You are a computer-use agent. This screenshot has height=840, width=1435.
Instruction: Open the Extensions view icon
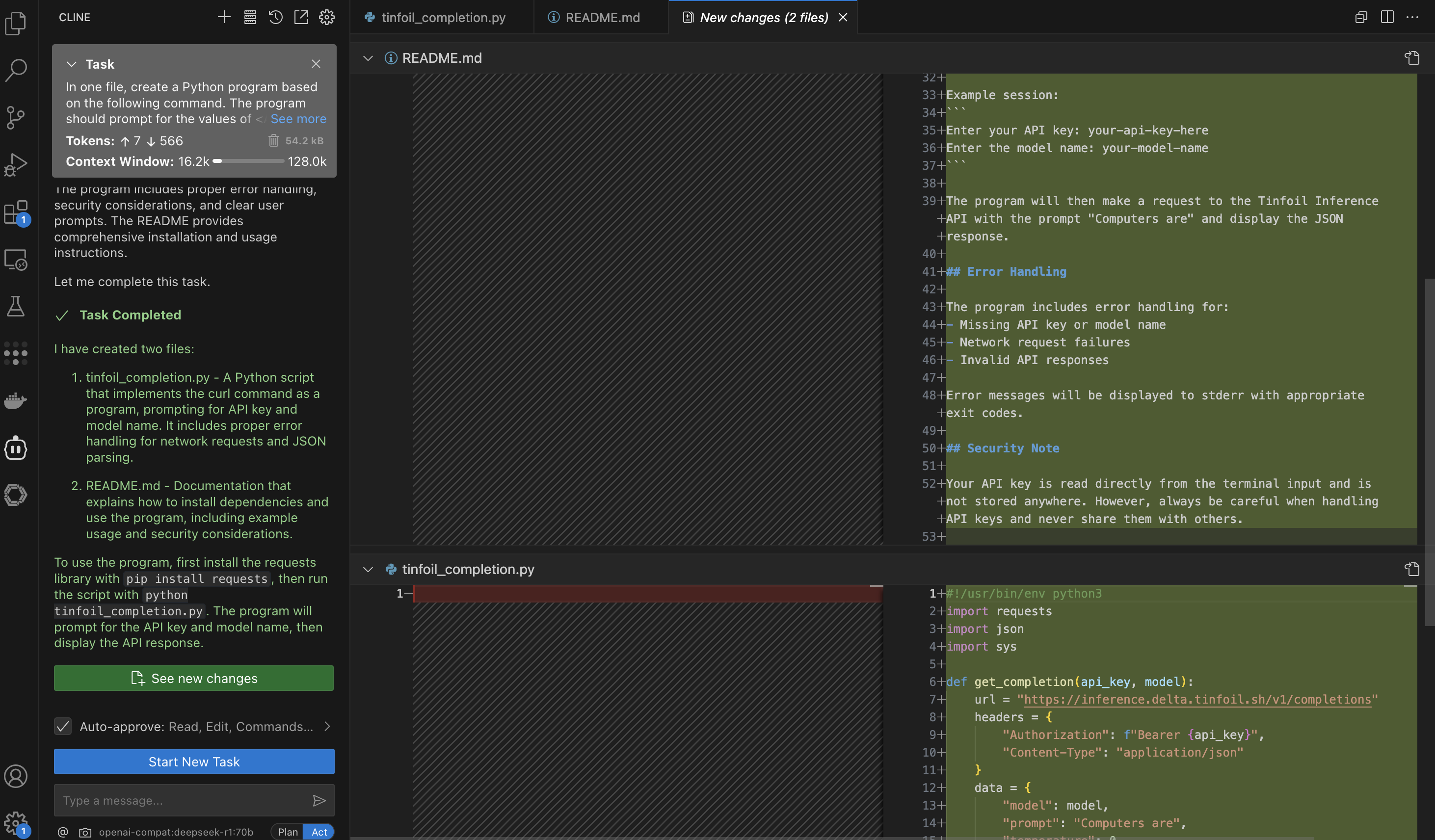click(x=15, y=212)
